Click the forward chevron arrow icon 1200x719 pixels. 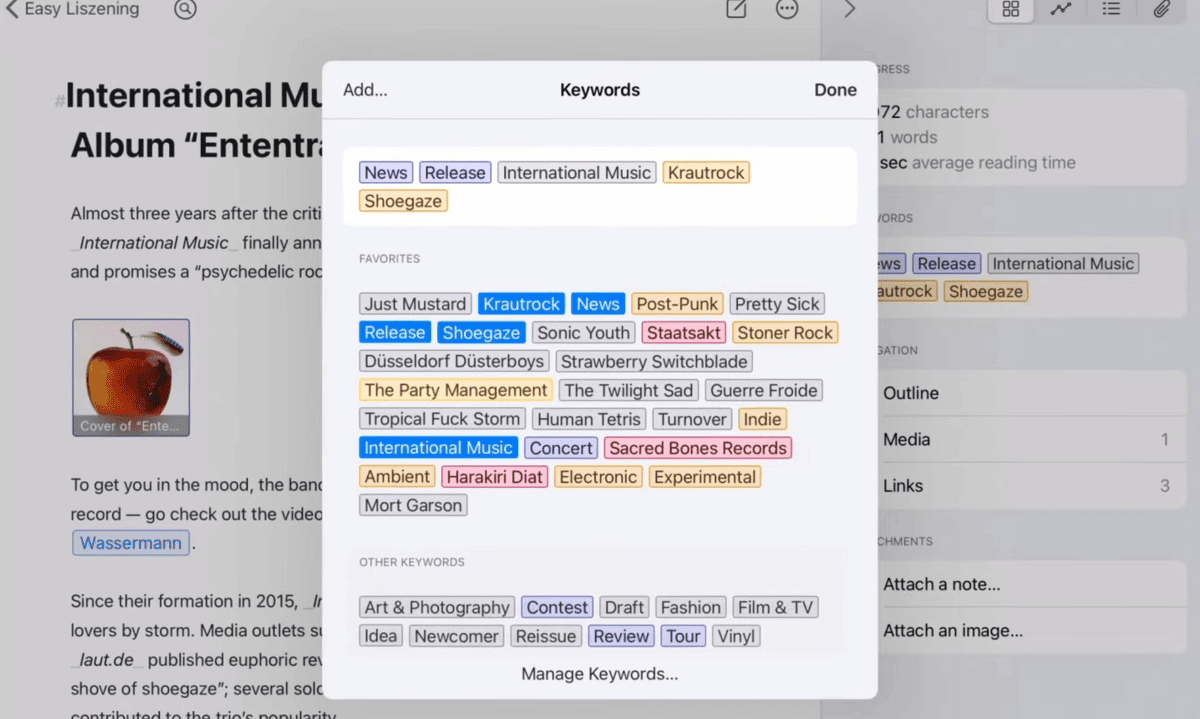[850, 10]
